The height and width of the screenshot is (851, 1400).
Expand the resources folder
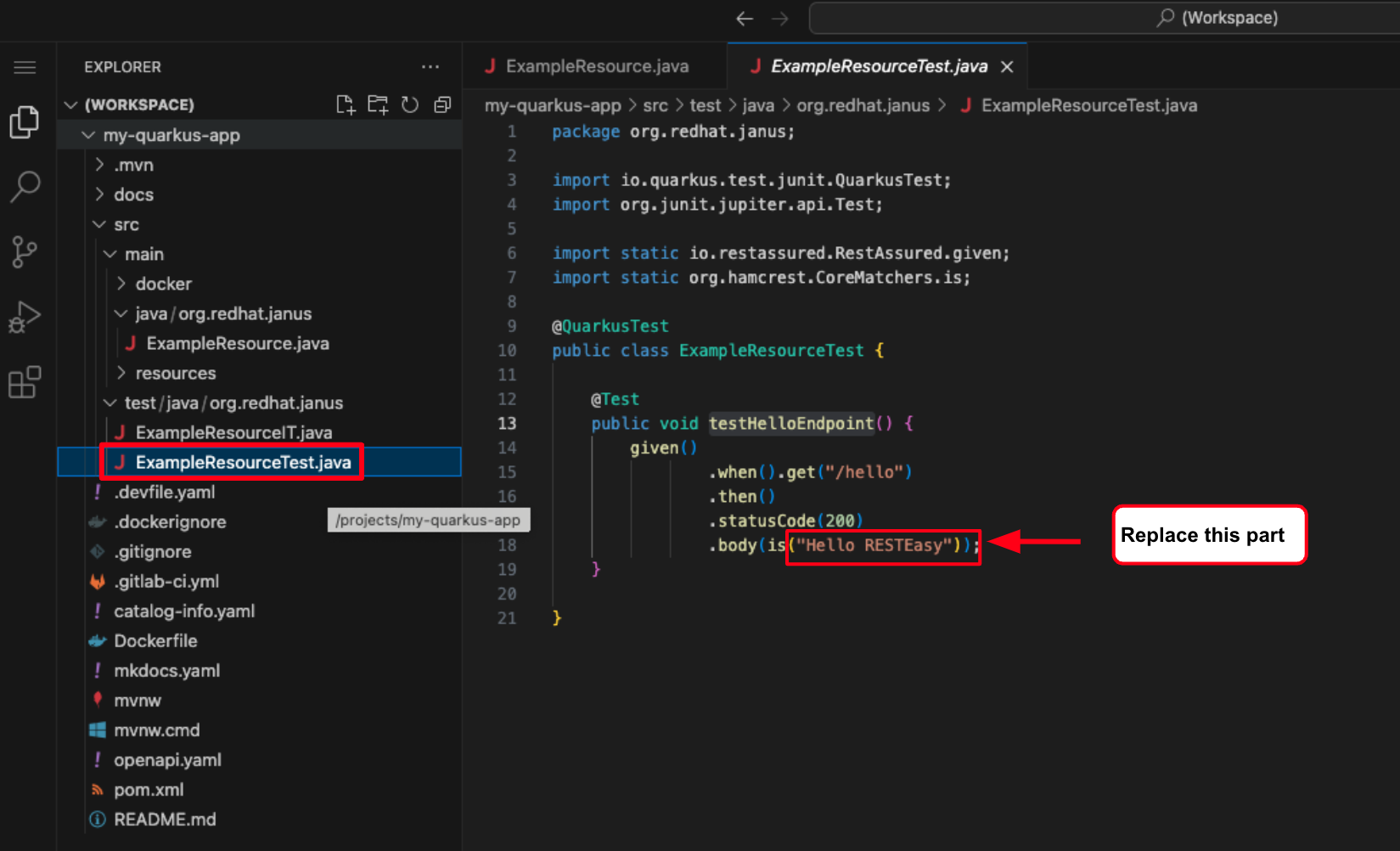(x=259, y=373)
